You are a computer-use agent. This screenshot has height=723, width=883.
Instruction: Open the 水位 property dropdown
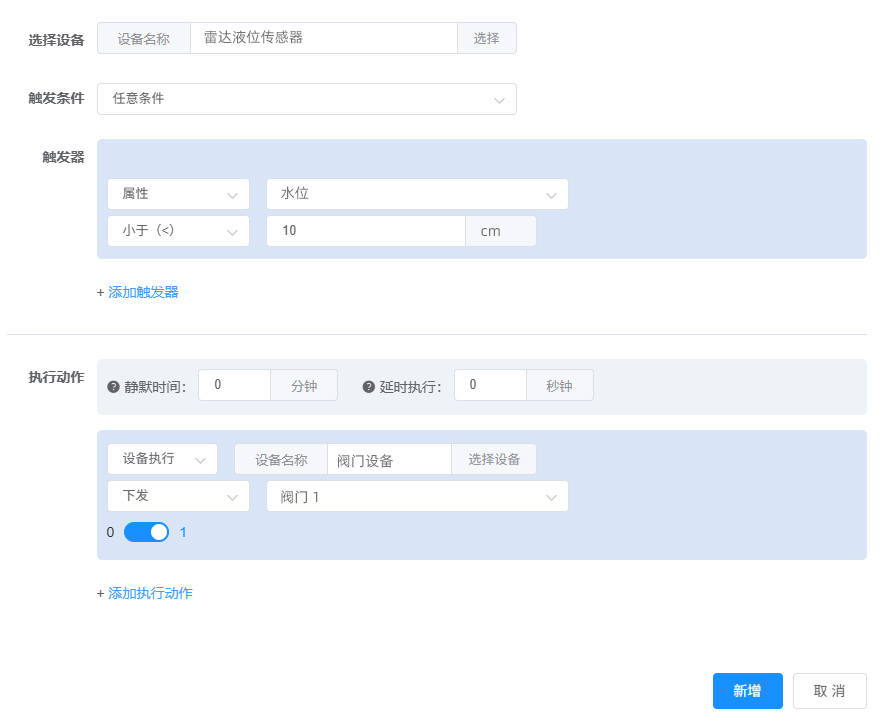pyautogui.click(x=416, y=194)
